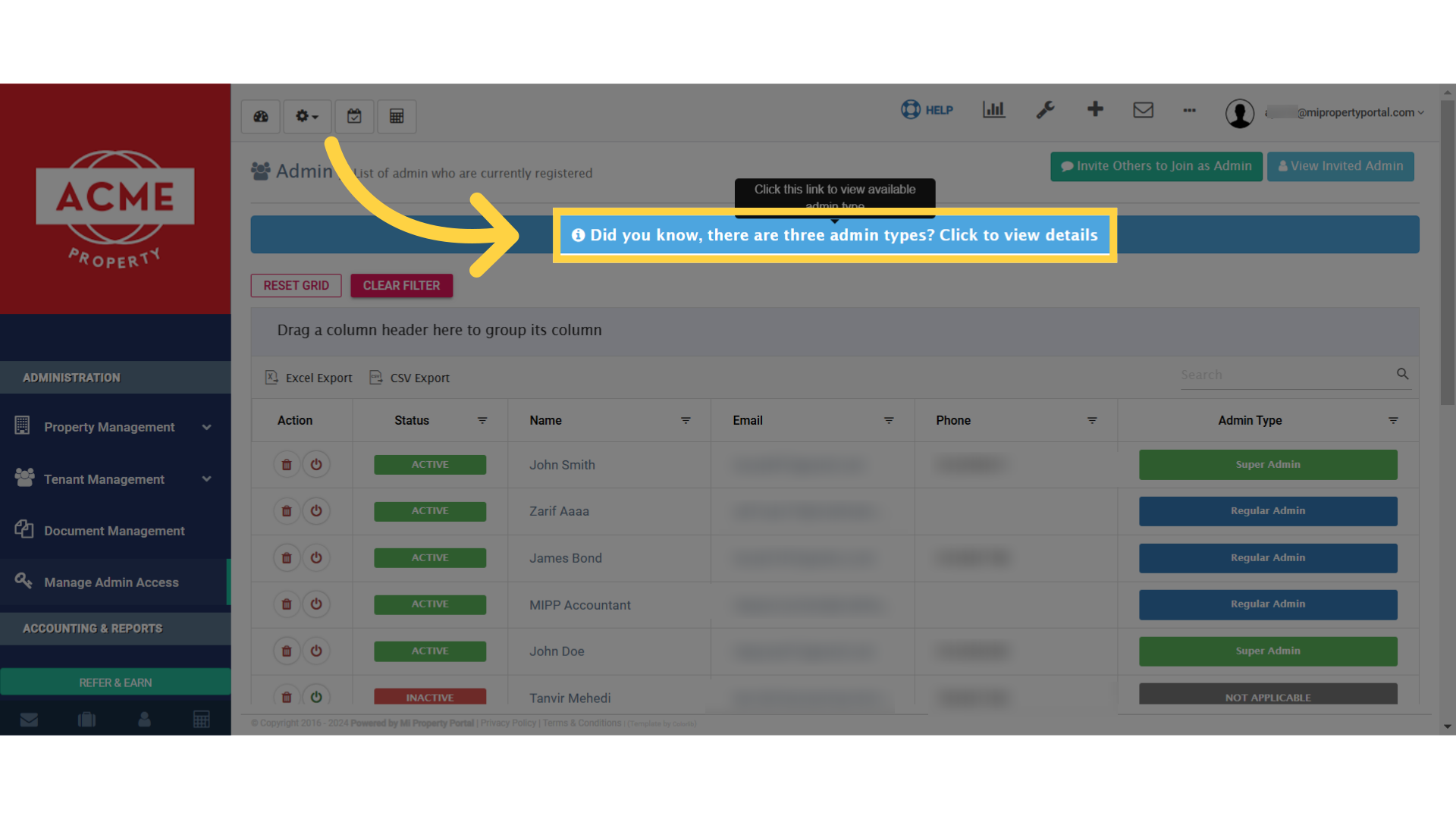The width and height of the screenshot is (1456, 819).
Task: Click the RESET GRID button
Action: click(x=296, y=286)
